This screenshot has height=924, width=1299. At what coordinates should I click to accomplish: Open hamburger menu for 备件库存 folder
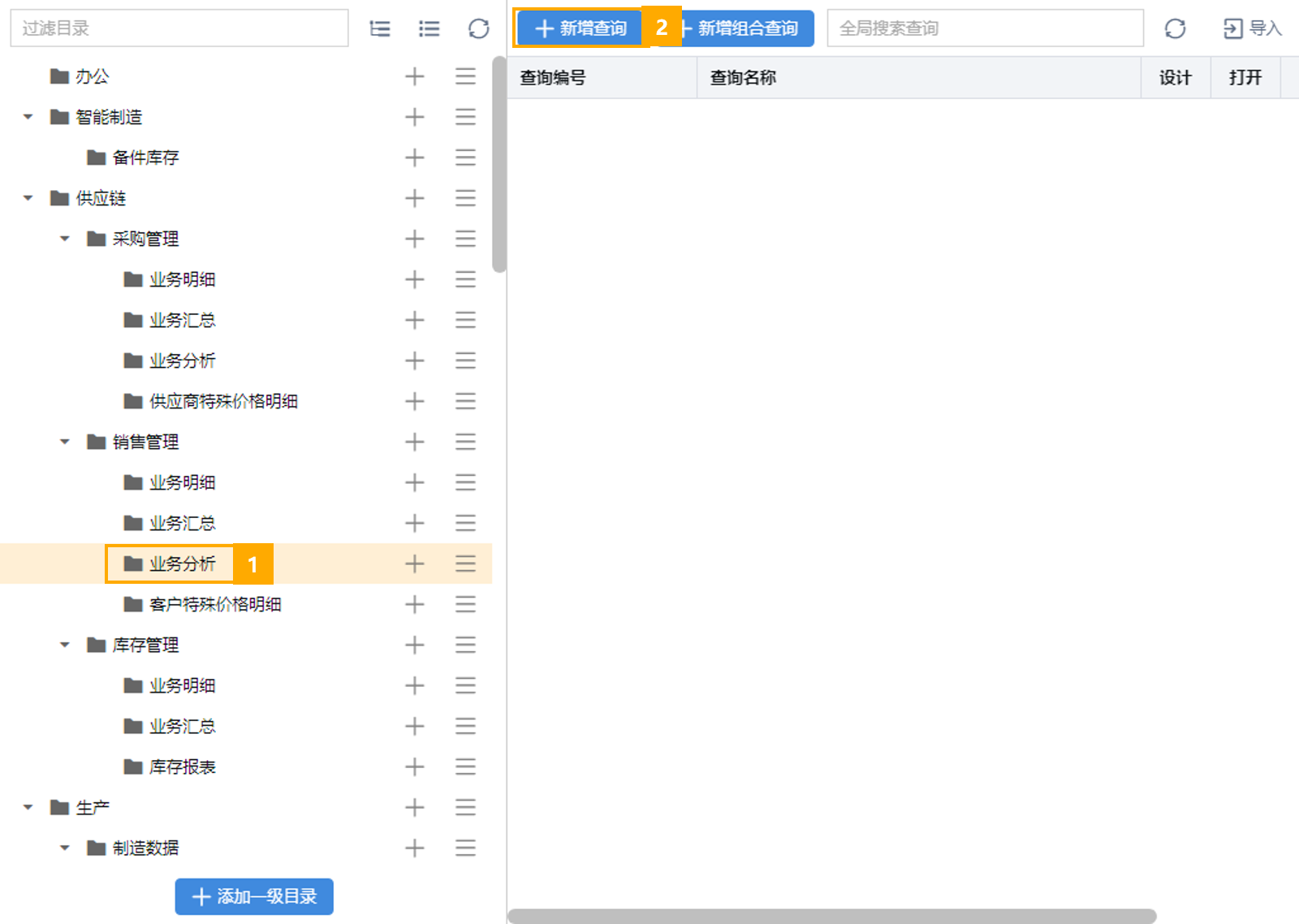[x=465, y=158]
